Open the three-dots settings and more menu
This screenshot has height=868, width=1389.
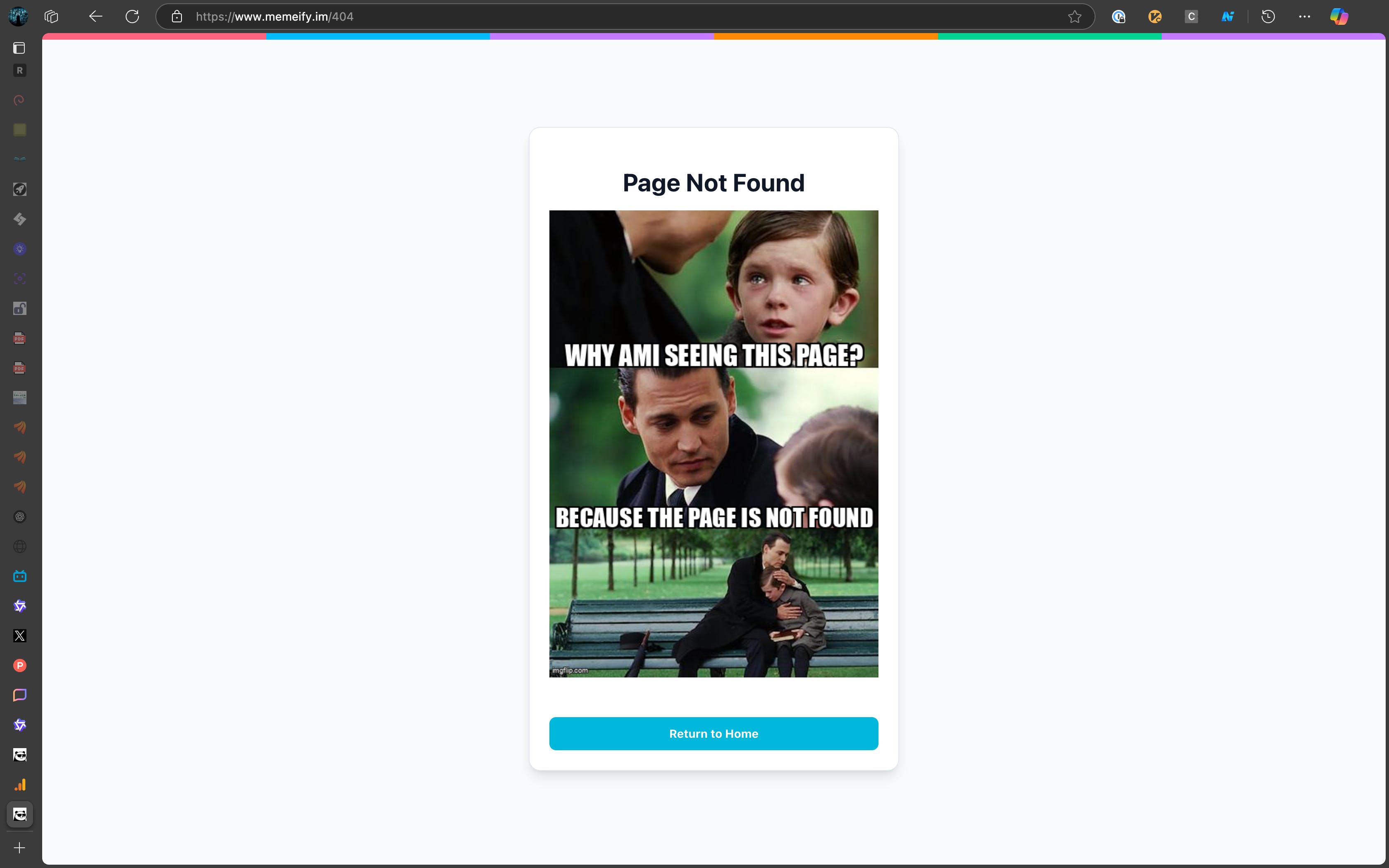point(1304,17)
